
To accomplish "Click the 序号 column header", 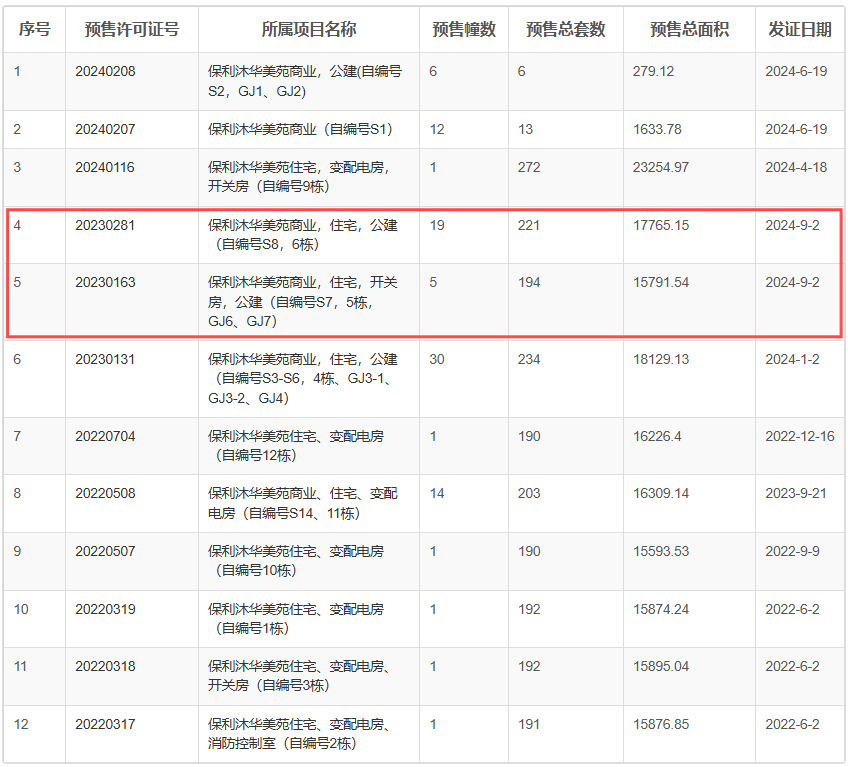I will pyautogui.click(x=35, y=29).
